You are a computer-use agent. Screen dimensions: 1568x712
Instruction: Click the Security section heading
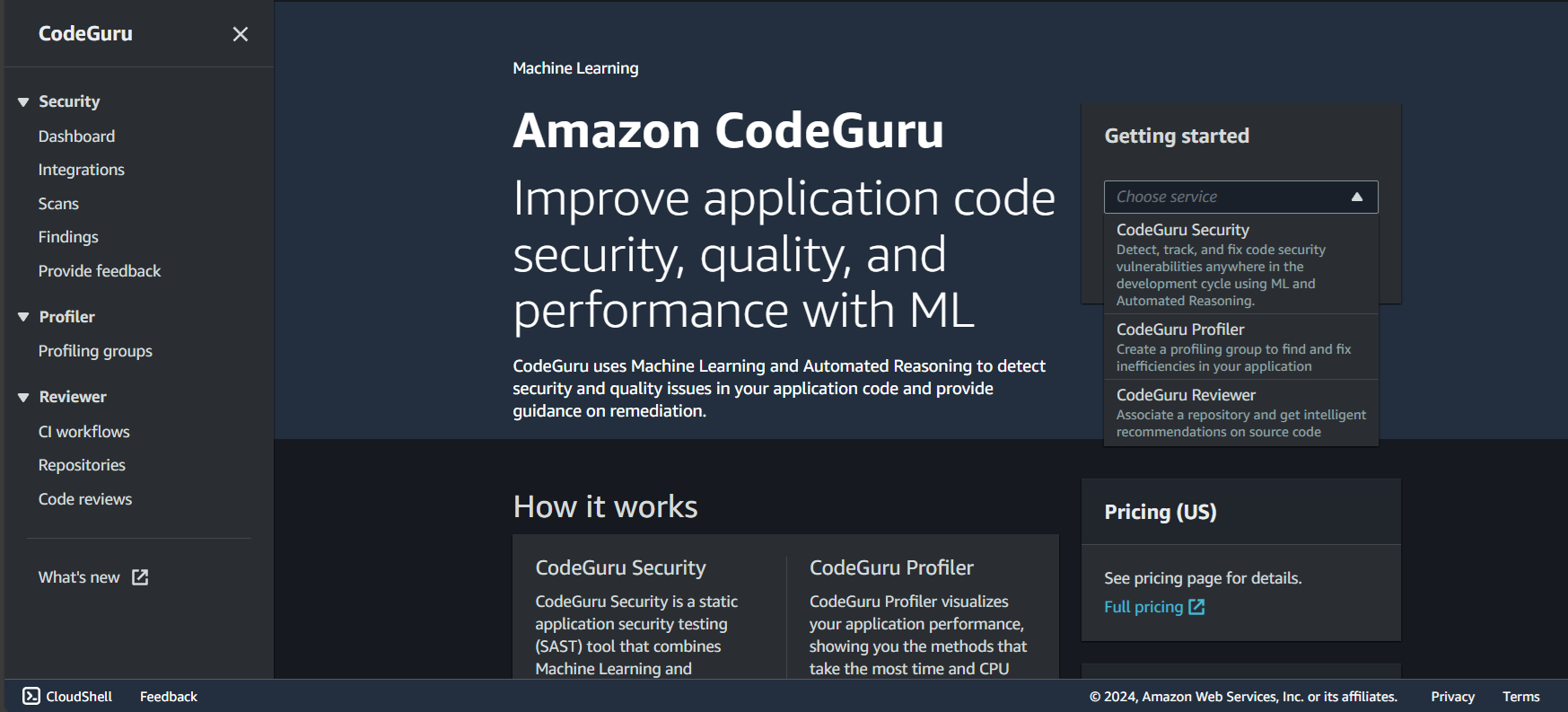coord(69,101)
